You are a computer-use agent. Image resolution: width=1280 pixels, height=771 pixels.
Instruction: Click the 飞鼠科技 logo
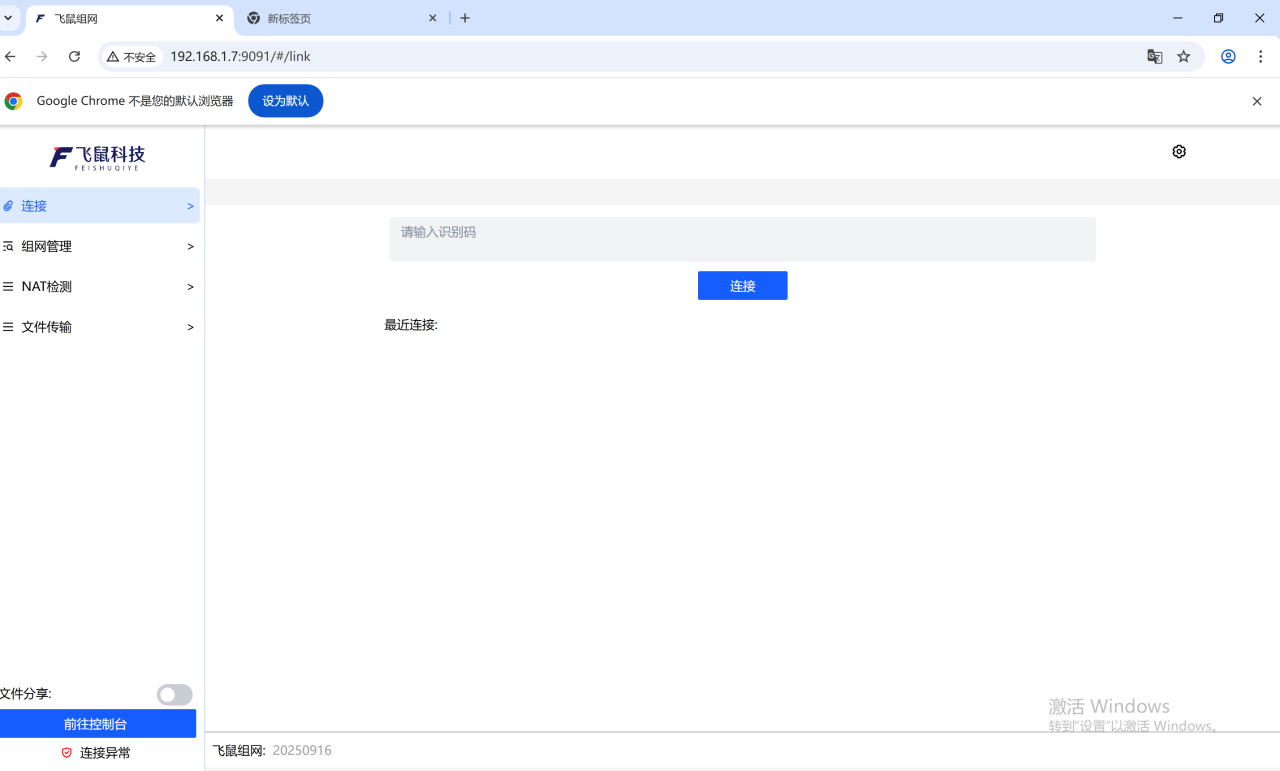tap(98, 157)
